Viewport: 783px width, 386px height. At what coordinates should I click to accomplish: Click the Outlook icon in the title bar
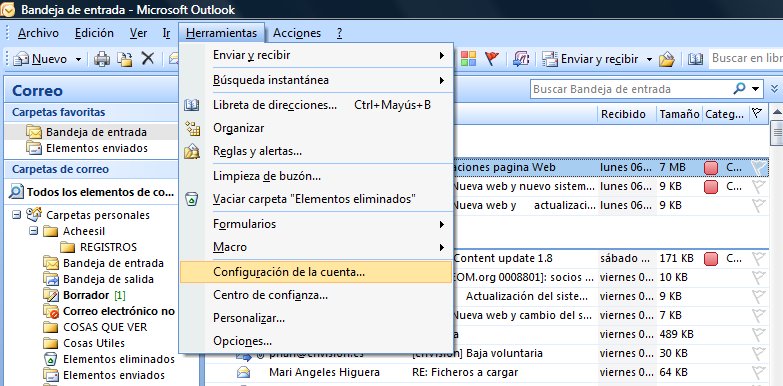7,9
